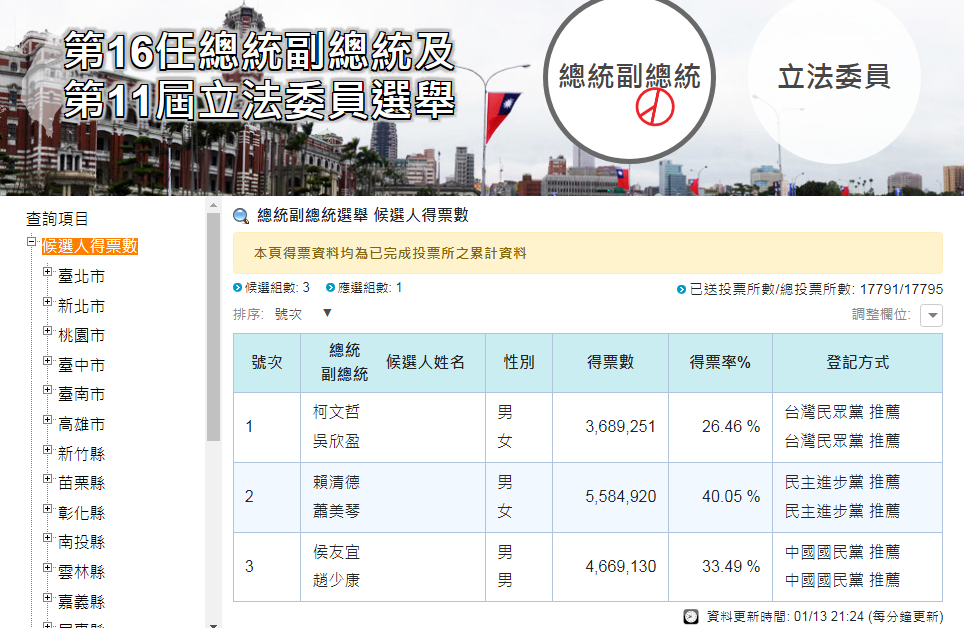Expand the 雲林縣 tree node
Screen dimensions: 964x628
tap(47, 568)
